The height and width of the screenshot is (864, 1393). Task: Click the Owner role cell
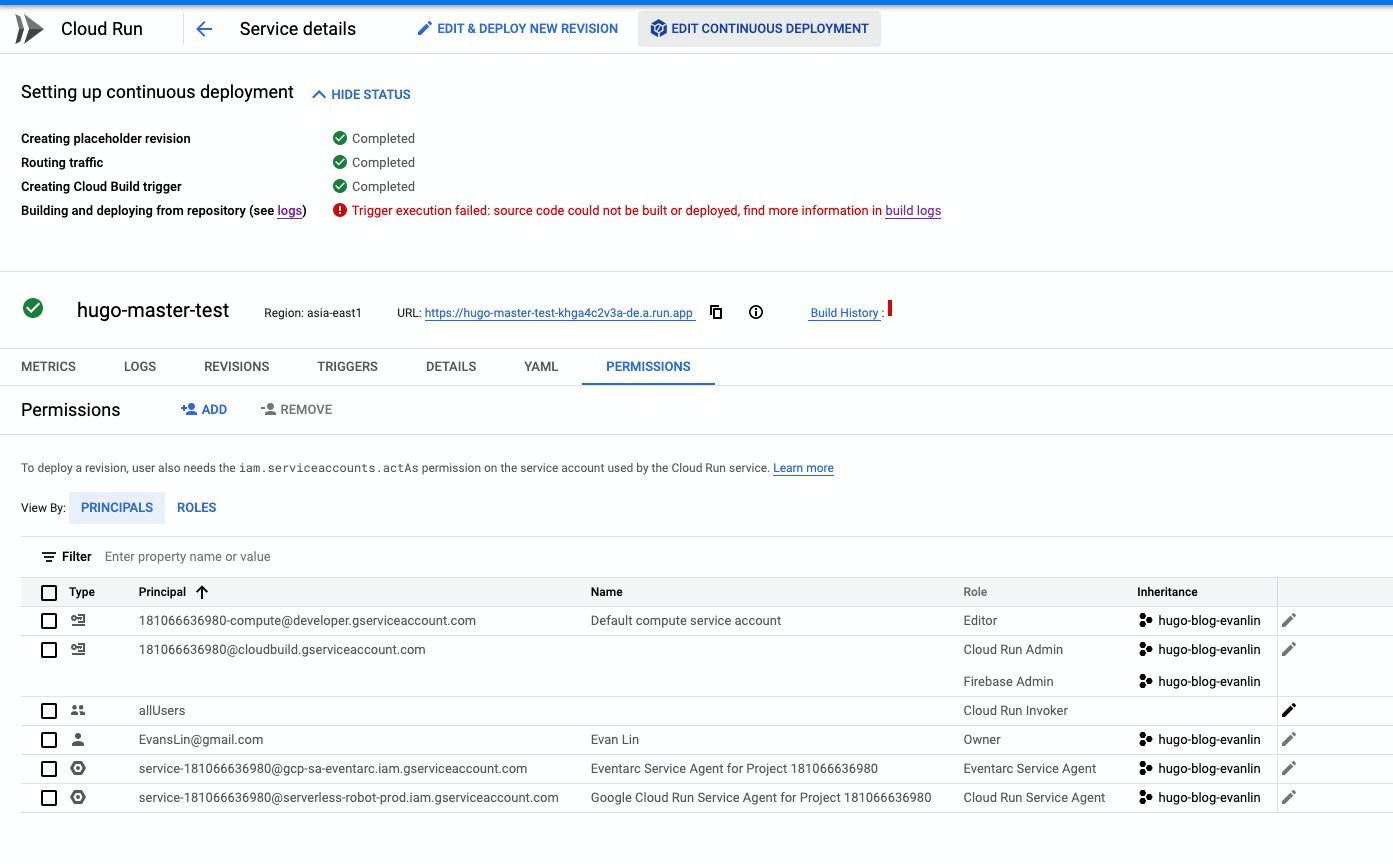pos(982,740)
